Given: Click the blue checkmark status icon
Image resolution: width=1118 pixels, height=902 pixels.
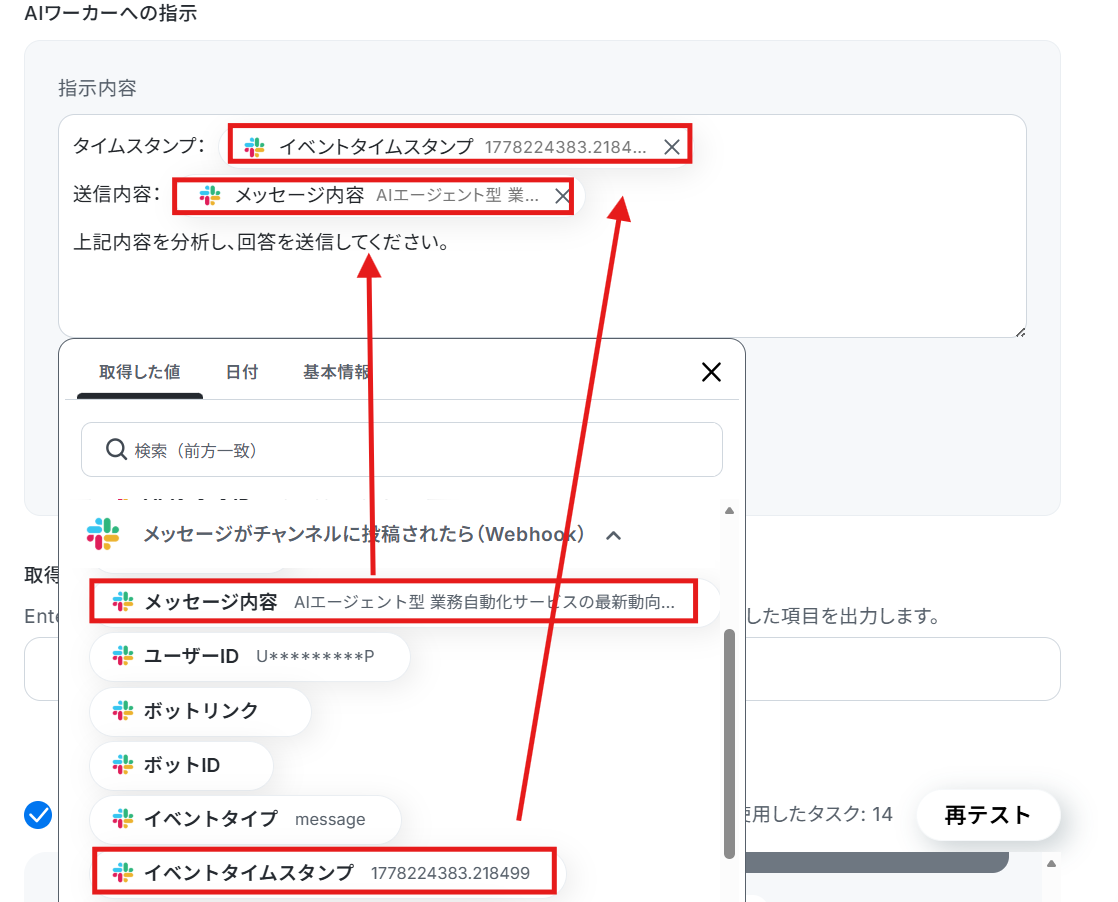Looking at the screenshot, I should [x=38, y=815].
